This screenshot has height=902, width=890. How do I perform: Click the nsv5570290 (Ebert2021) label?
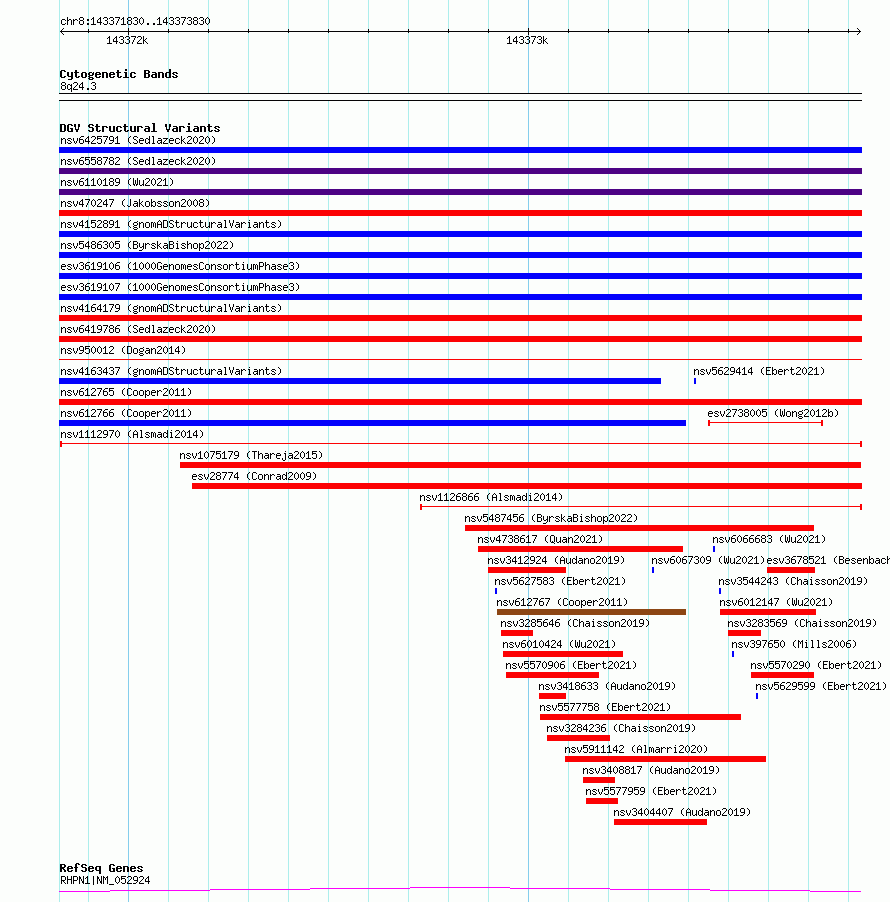pos(816,666)
